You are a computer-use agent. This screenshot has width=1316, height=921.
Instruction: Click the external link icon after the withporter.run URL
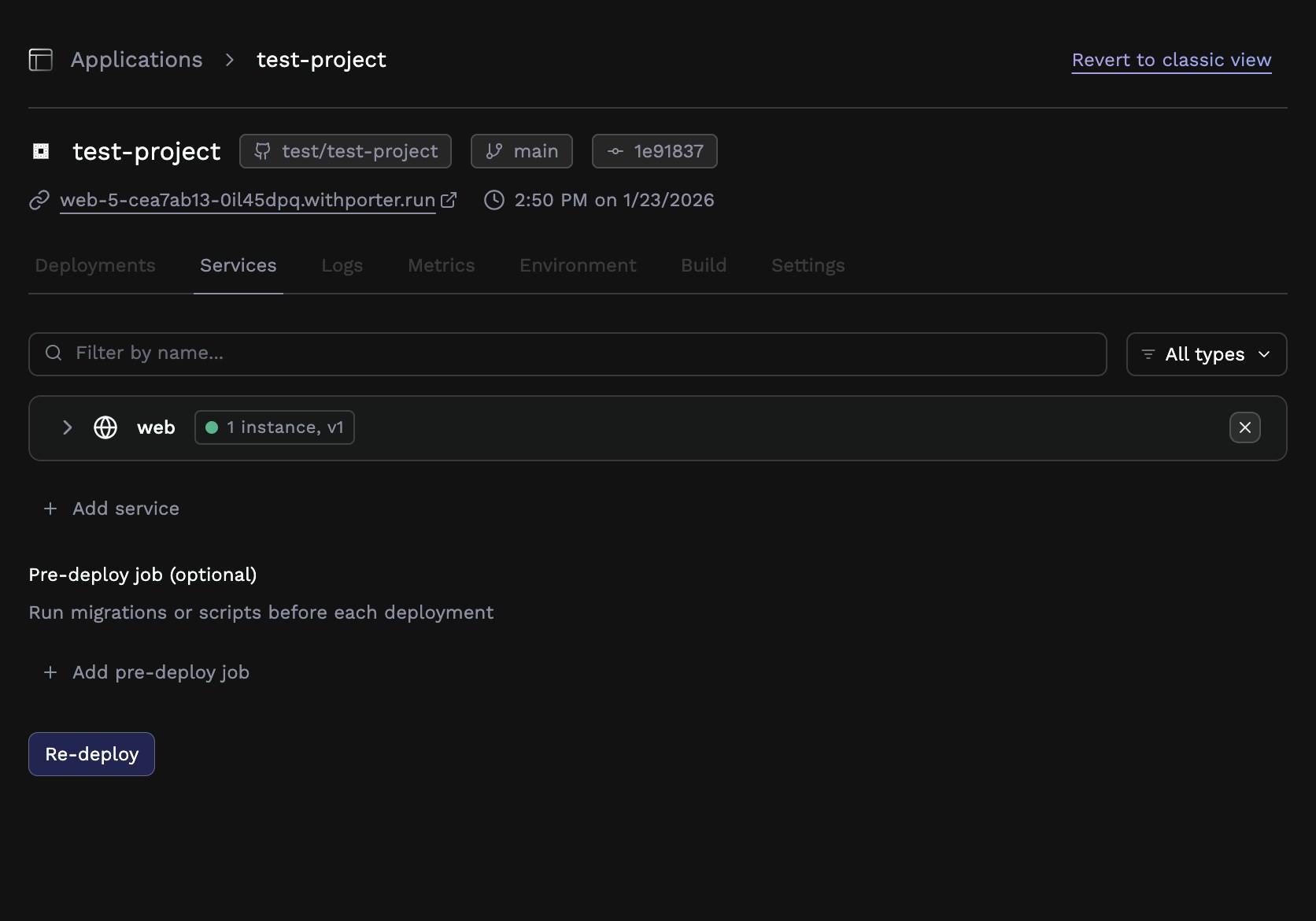pos(449,200)
